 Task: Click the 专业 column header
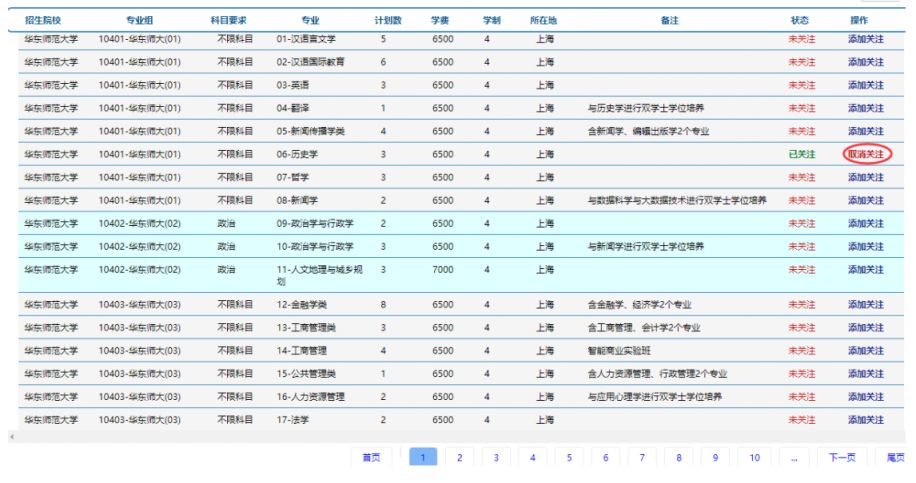pyautogui.click(x=310, y=20)
